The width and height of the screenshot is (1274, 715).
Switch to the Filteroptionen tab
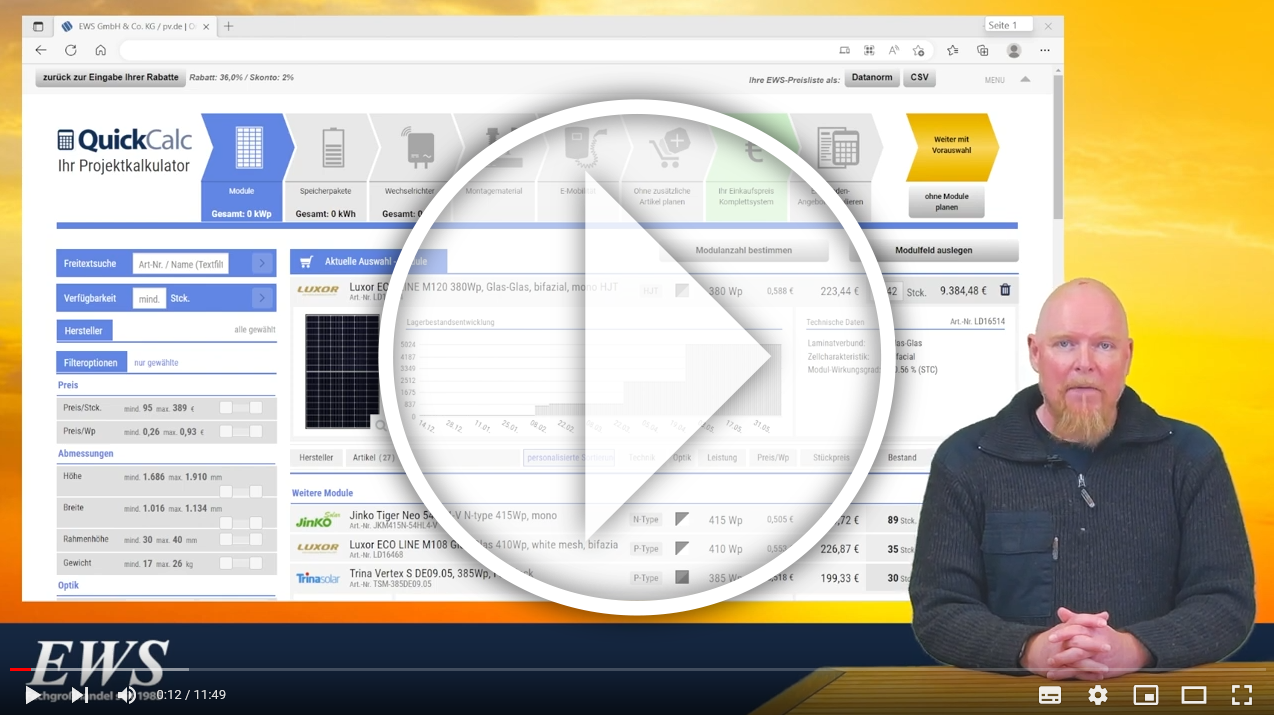91,363
